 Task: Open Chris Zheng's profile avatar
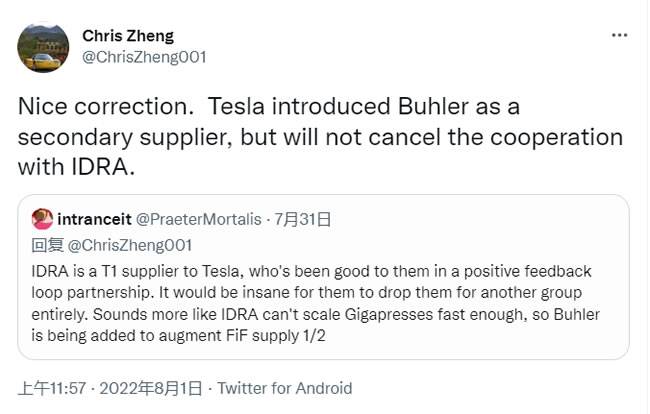click(43, 48)
